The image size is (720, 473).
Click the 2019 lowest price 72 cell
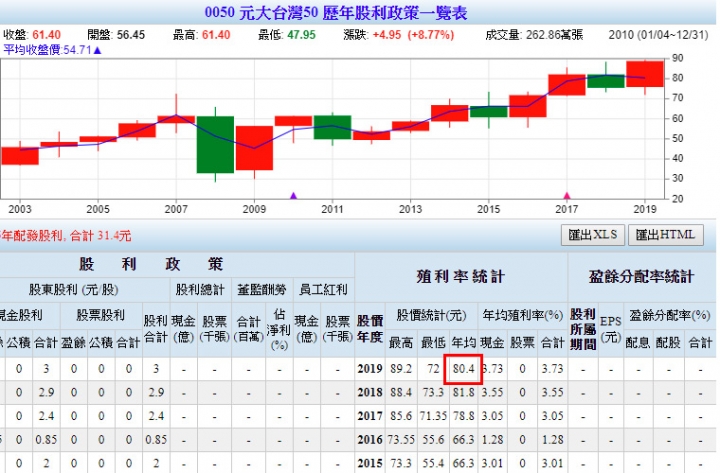tap(433, 369)
